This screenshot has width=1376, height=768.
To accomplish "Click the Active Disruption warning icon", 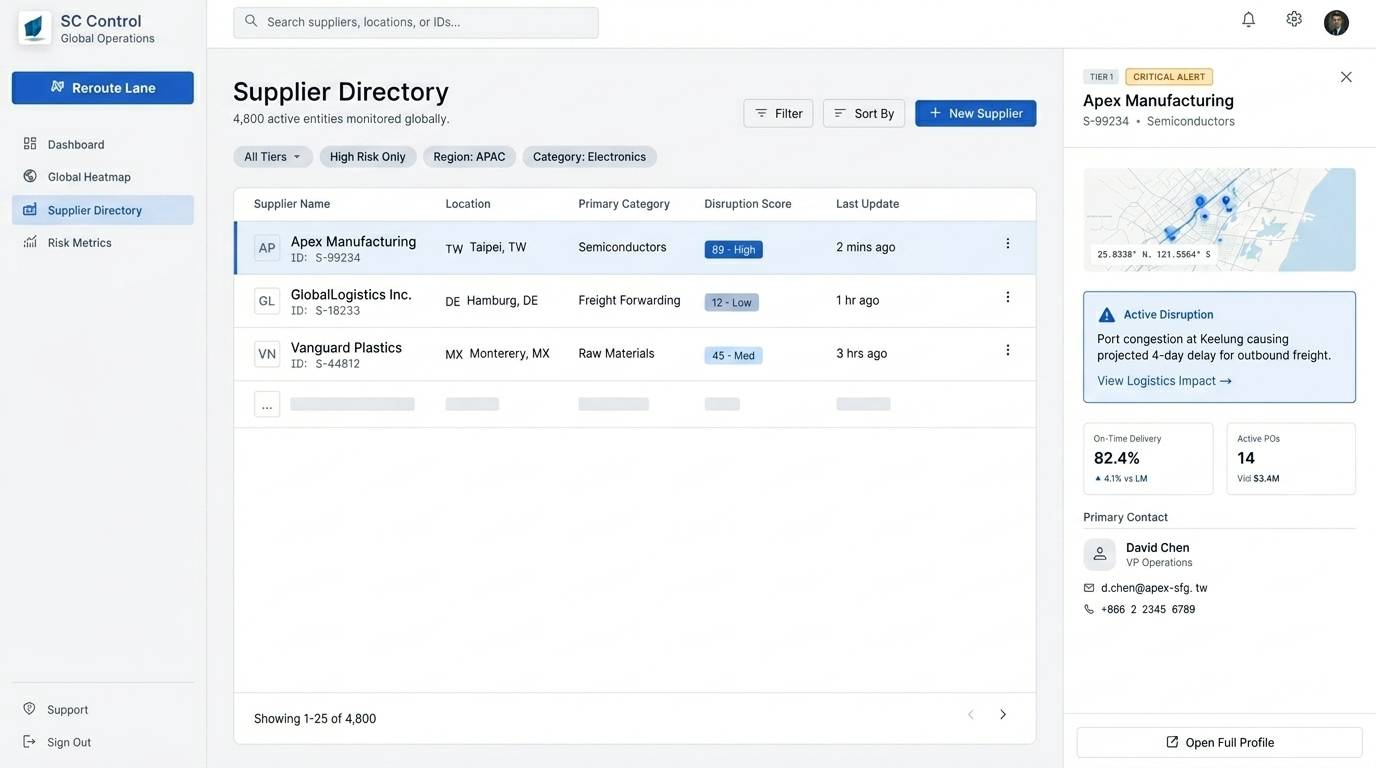I will tap(1106, 315).
